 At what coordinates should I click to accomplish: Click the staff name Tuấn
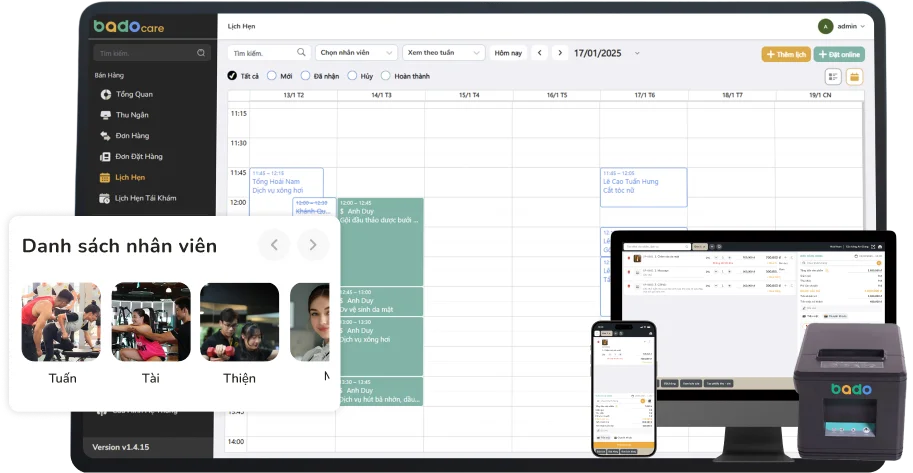point(62,379)
